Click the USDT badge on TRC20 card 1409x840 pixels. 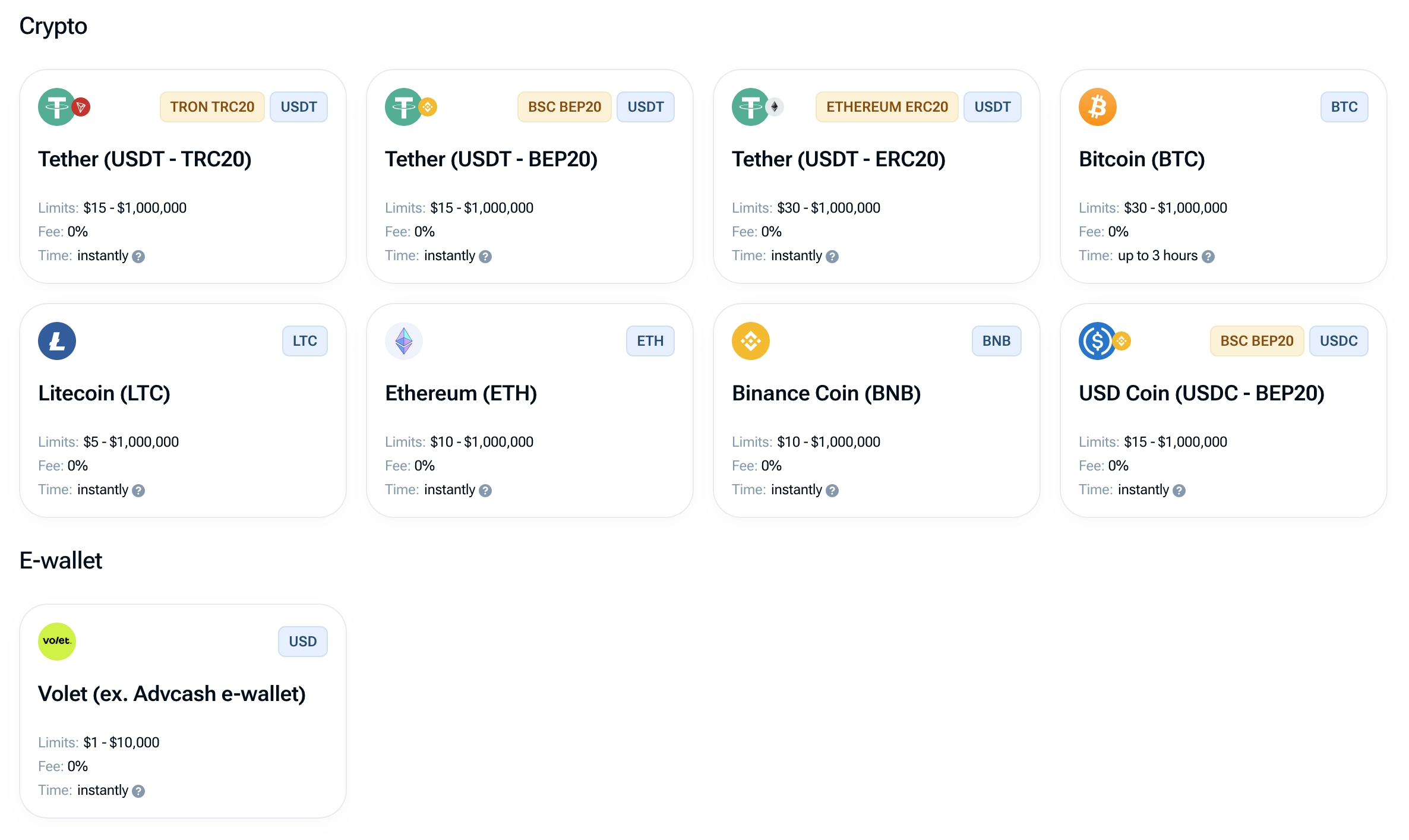click(x=299, y=107)
